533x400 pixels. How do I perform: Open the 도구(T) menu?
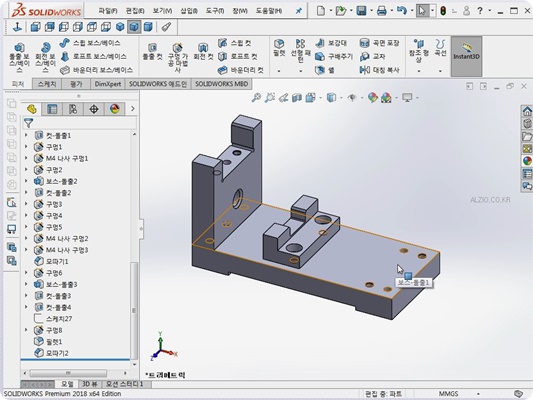pyautogui.click(x=214, y=11)
